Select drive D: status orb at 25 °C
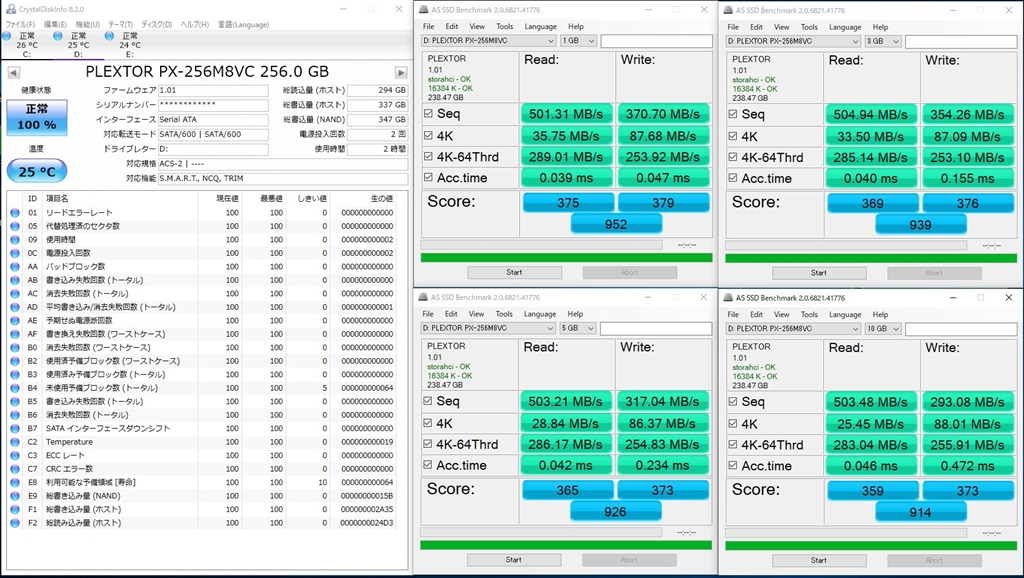1024x578 pixels. (x=57, y=36)
